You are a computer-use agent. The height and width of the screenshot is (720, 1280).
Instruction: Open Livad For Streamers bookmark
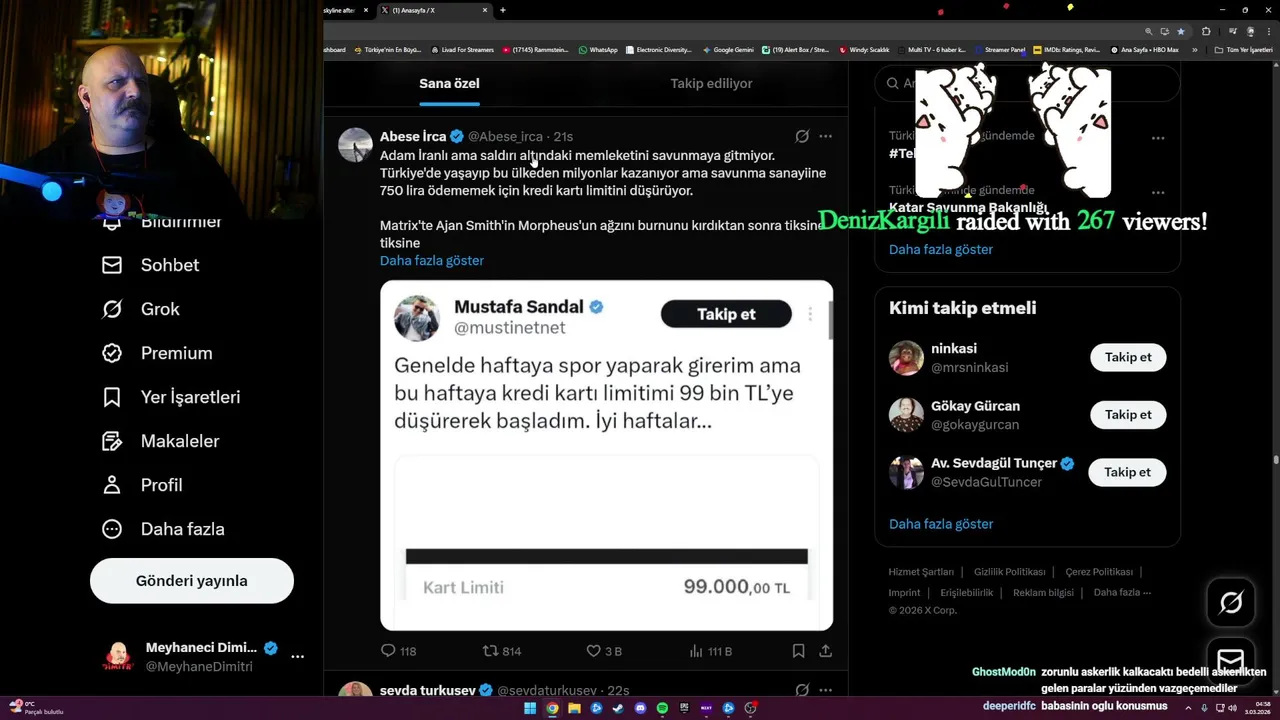click(x=462, y=49)
